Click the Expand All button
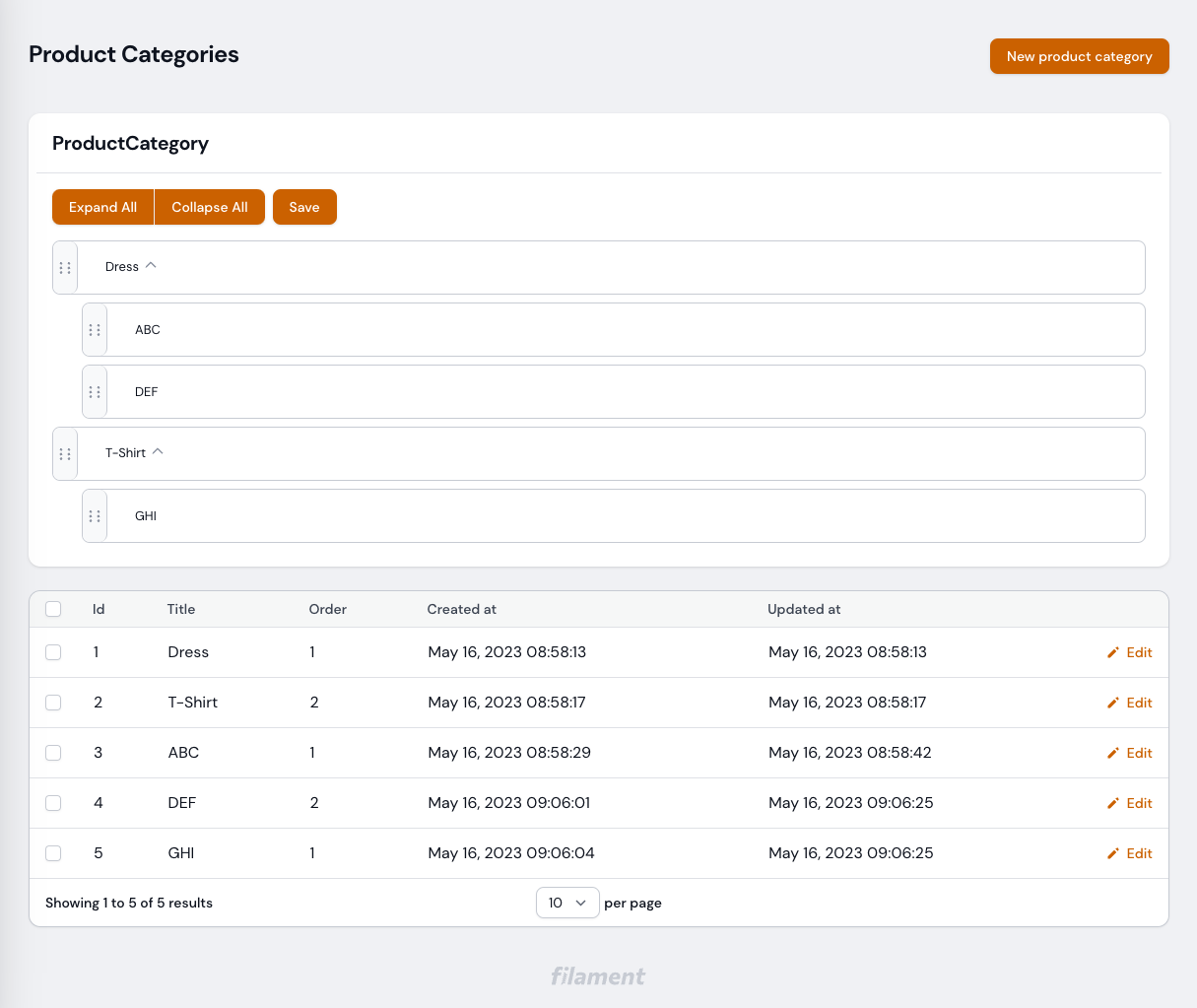This screenshot has width=1197, height=1008. click(x=102, y=207)
